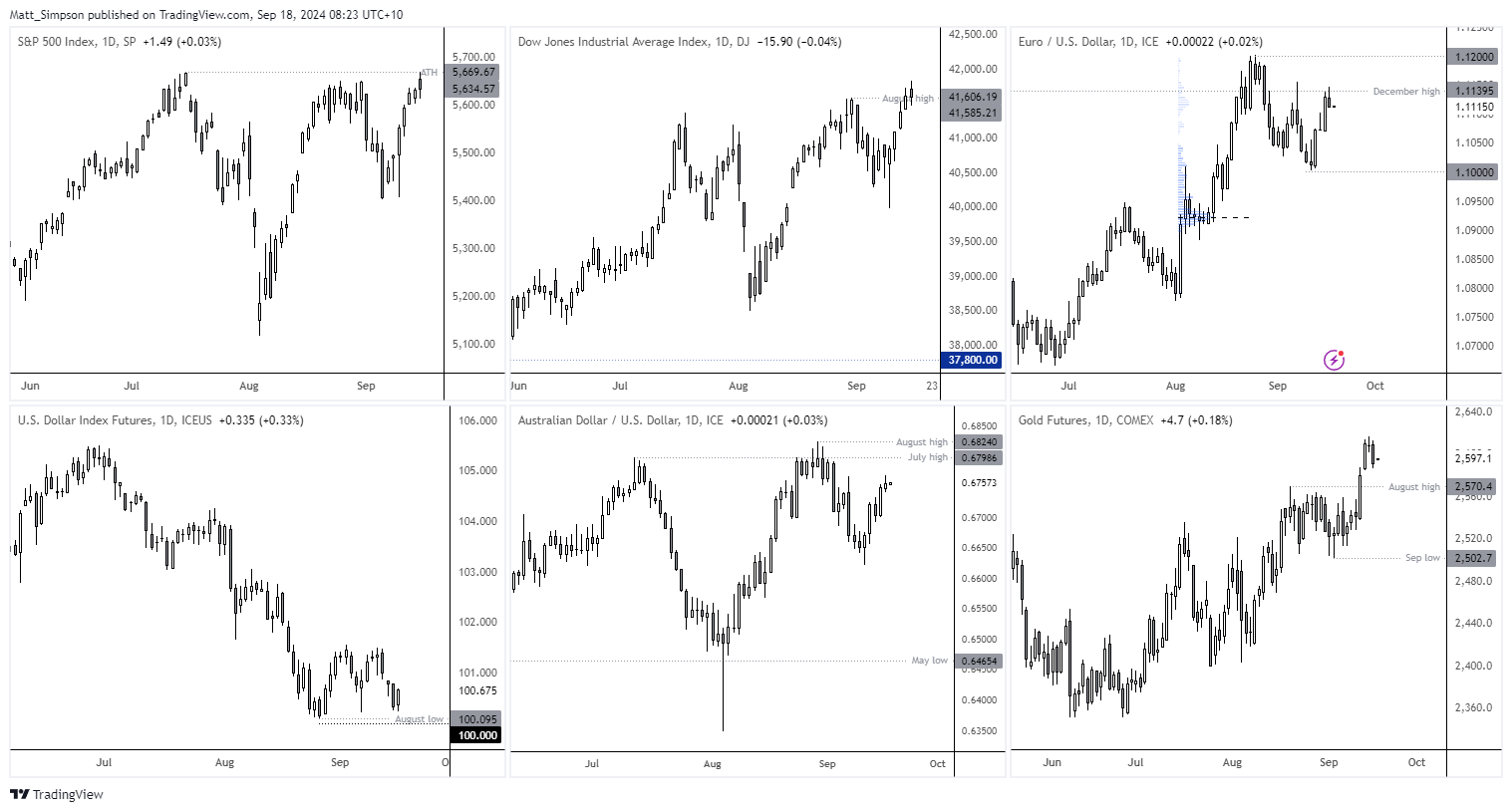
Task: Click the TradingView logo at bottom left
Action: pyautogui.click(x=57, y=794)
